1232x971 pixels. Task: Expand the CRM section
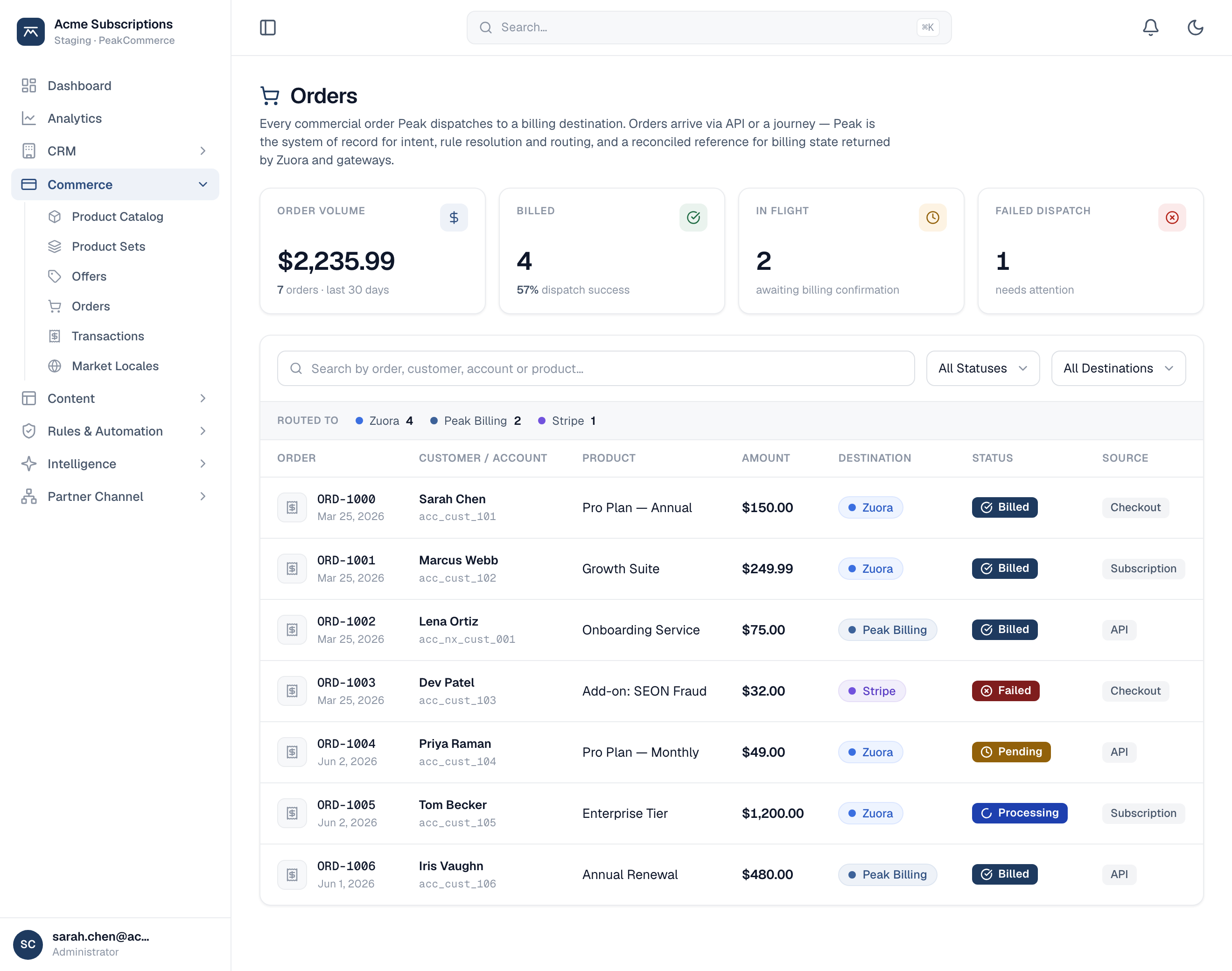point(115,151)
